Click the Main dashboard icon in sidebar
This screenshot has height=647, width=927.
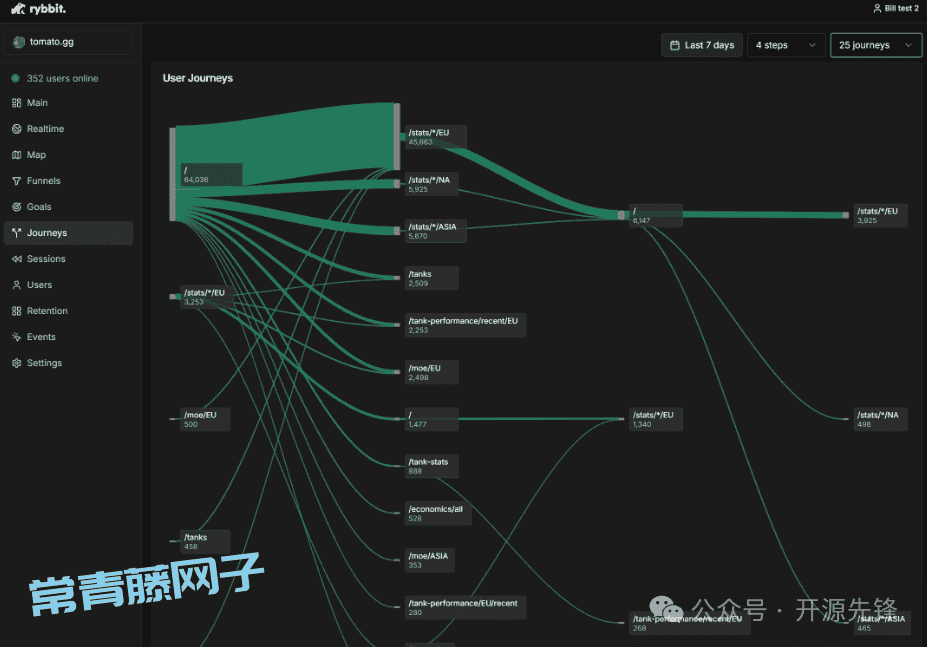coord(16,103)
